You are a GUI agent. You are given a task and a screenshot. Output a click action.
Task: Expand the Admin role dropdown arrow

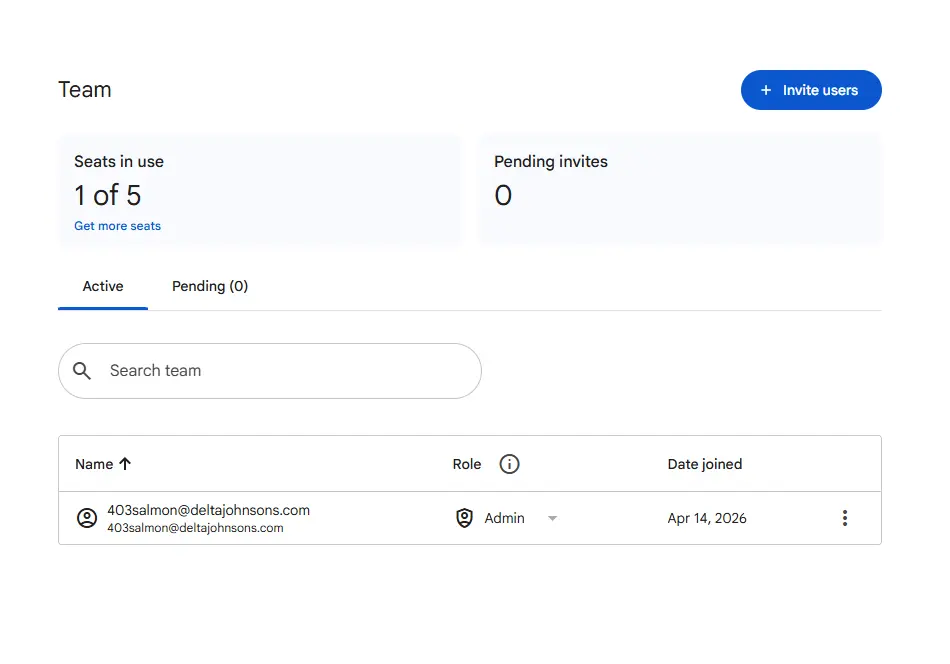coord(552,519)
